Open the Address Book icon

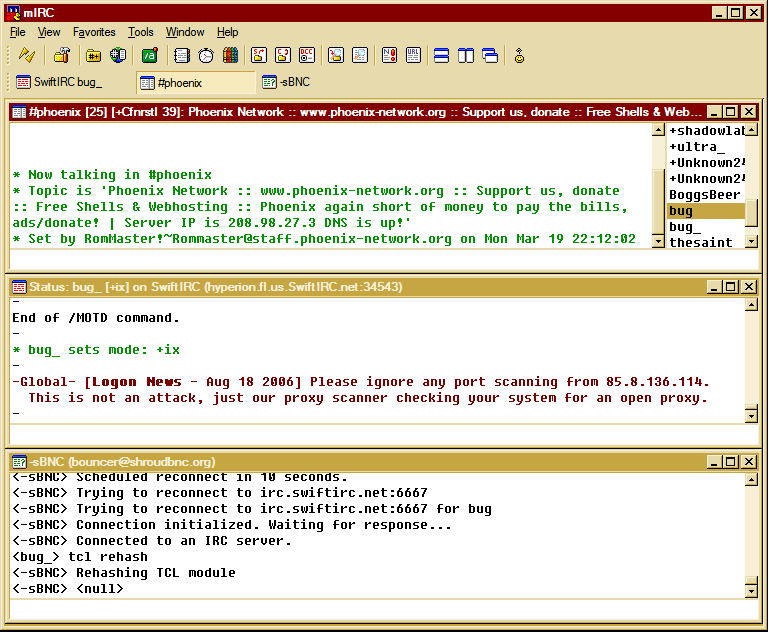tap(182, 55)
